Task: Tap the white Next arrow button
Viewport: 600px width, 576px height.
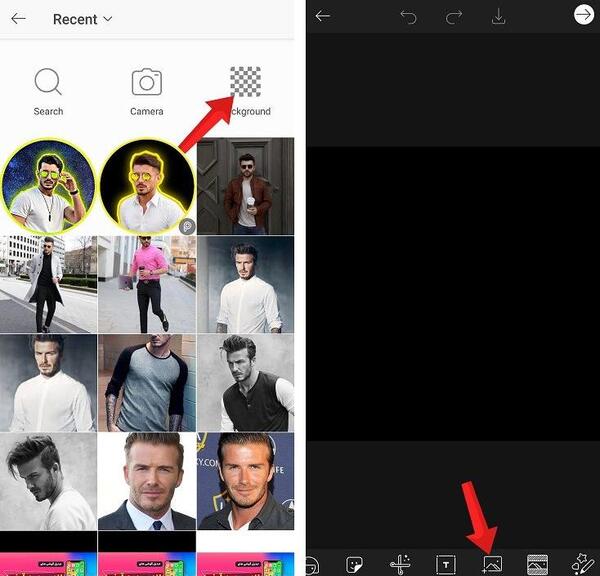Action: [x=584, y=15]
